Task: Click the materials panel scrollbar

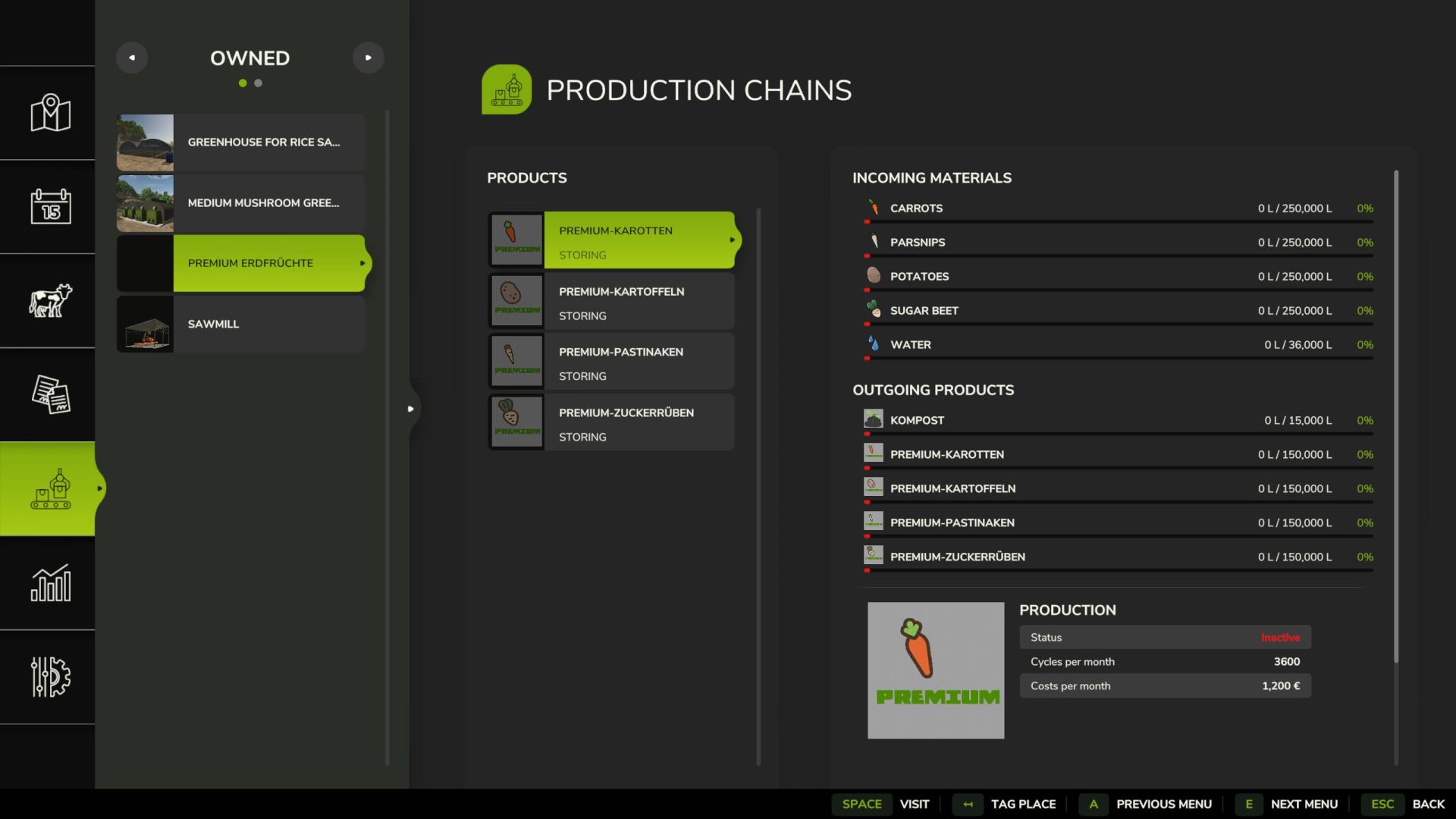Action: pyautogui.click(x=1395, y=416)
